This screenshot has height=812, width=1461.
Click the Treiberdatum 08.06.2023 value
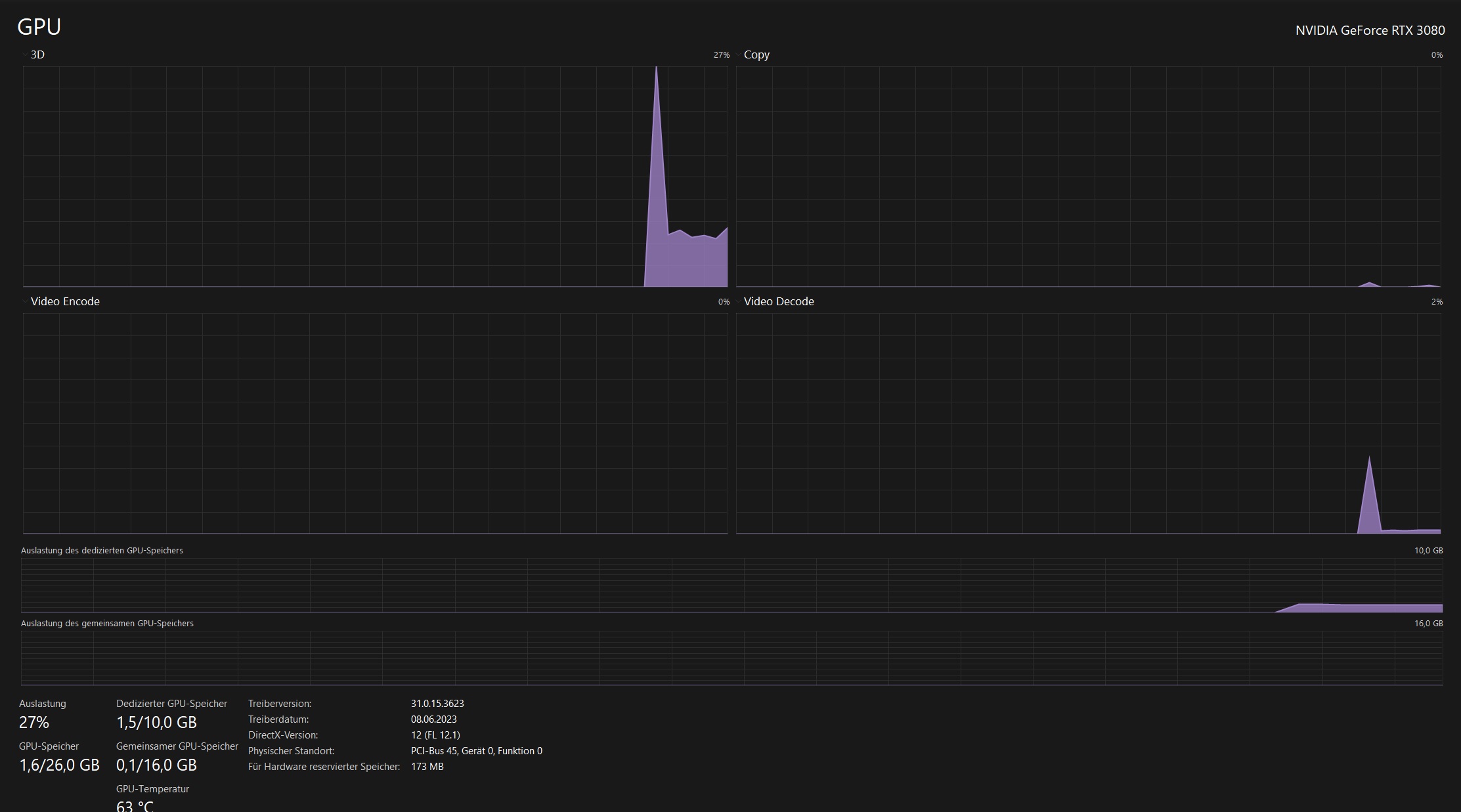pos(433,719)
